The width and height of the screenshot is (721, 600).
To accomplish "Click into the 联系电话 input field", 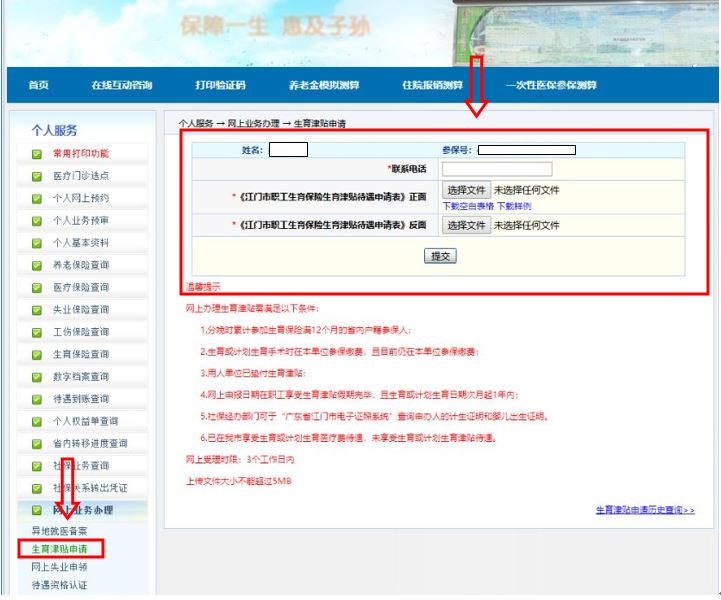I will coord(497,169).
